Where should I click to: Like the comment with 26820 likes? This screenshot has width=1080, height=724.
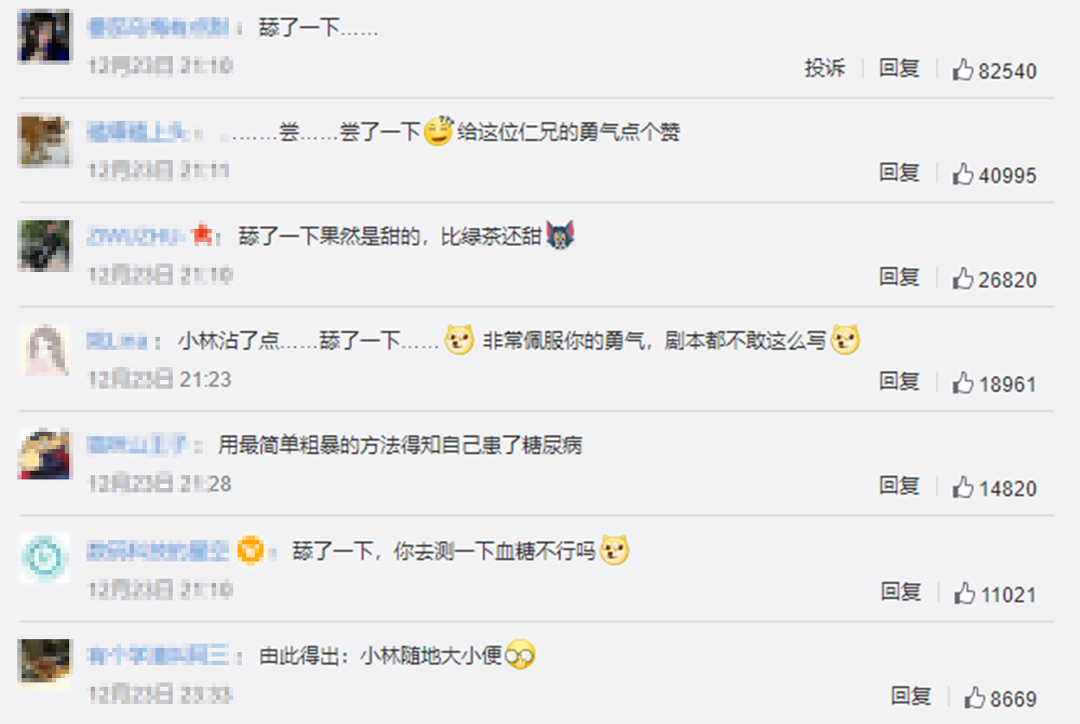pos(962,279)
